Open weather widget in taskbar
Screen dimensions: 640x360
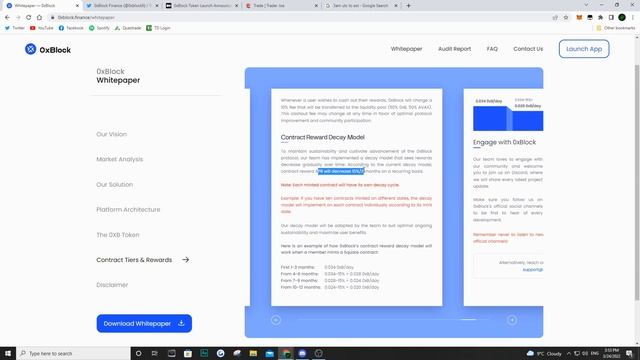tap(544, 353)
